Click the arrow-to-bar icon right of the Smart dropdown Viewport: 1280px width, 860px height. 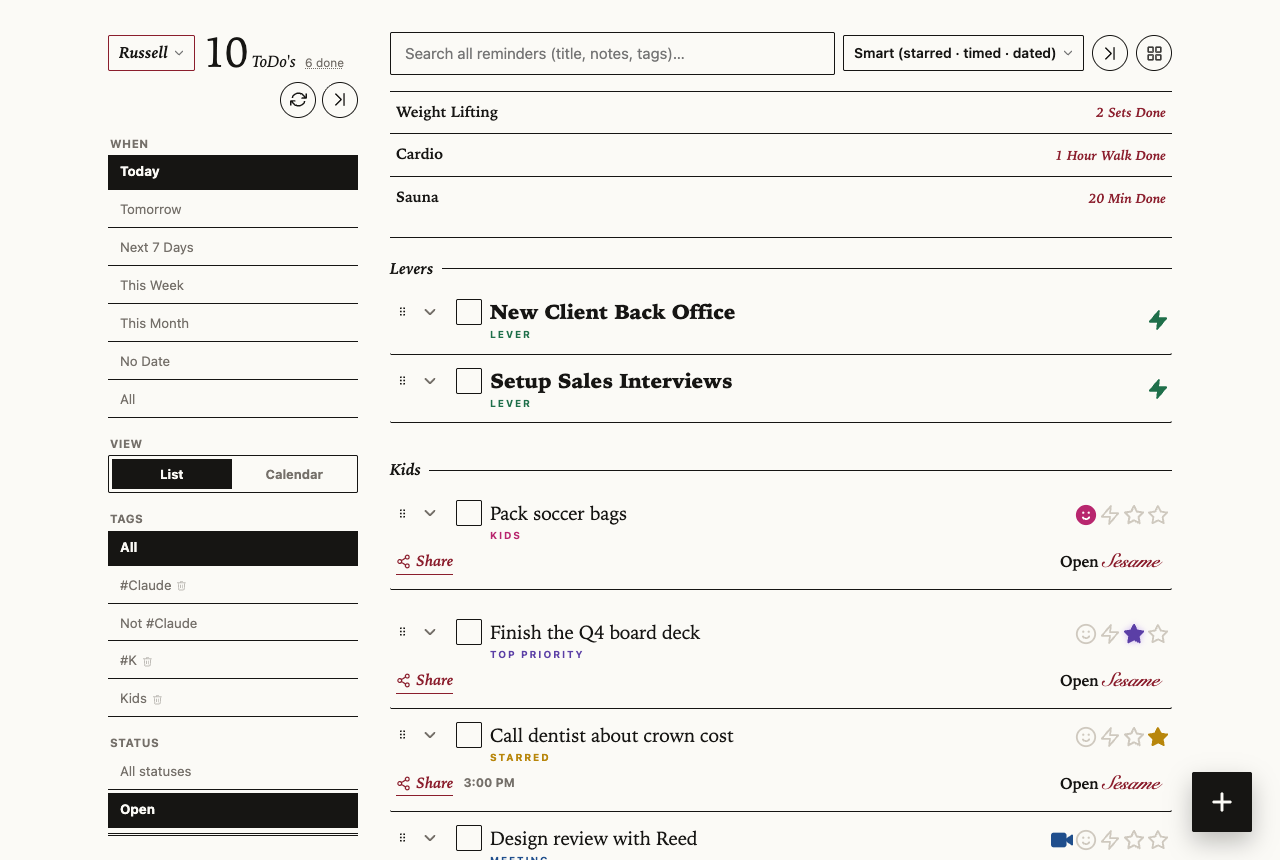[x=1110, y=53]
